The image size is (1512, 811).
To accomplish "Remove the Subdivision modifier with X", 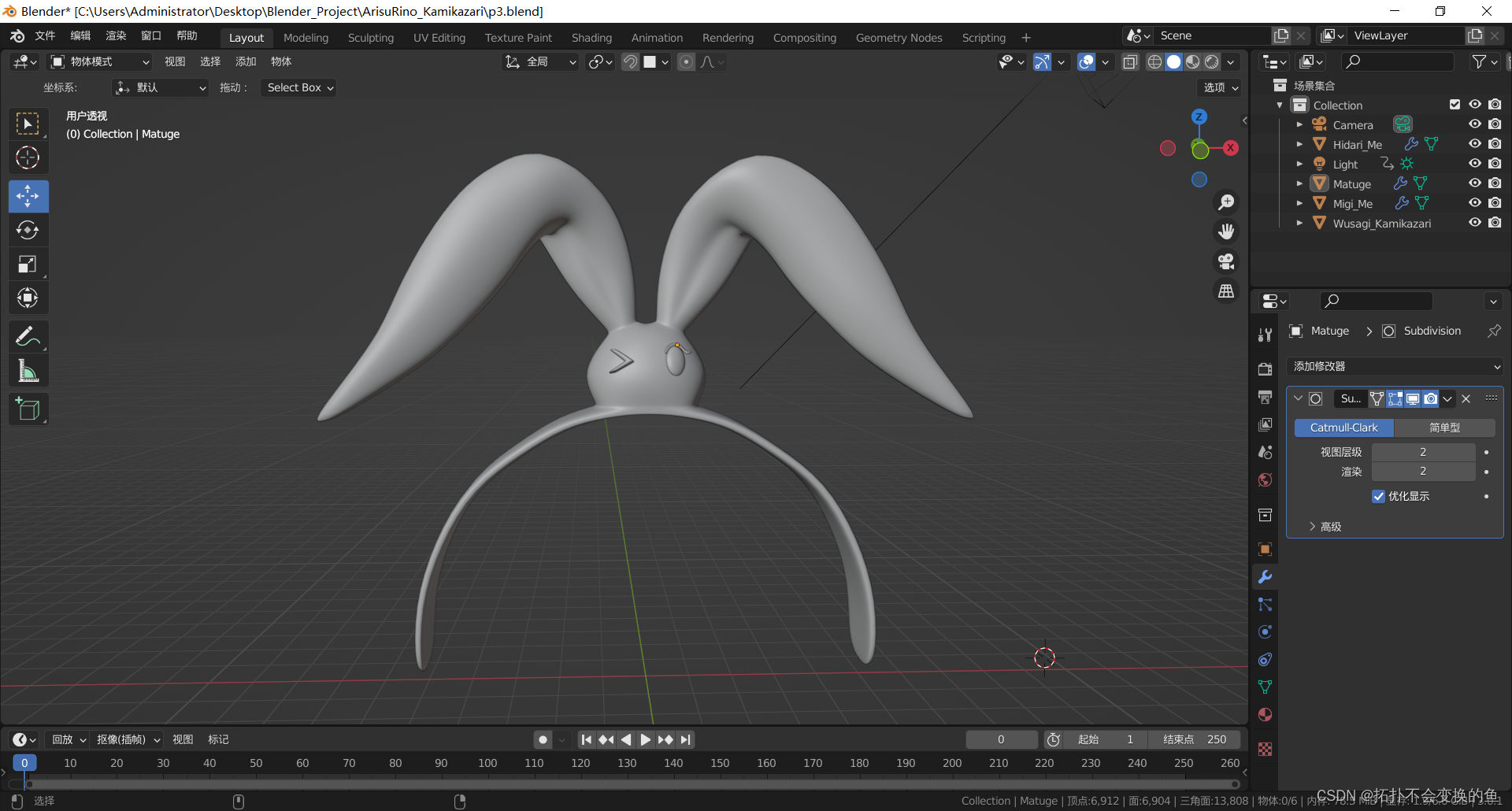I will pyautogui.click(x=1466, y=398).
